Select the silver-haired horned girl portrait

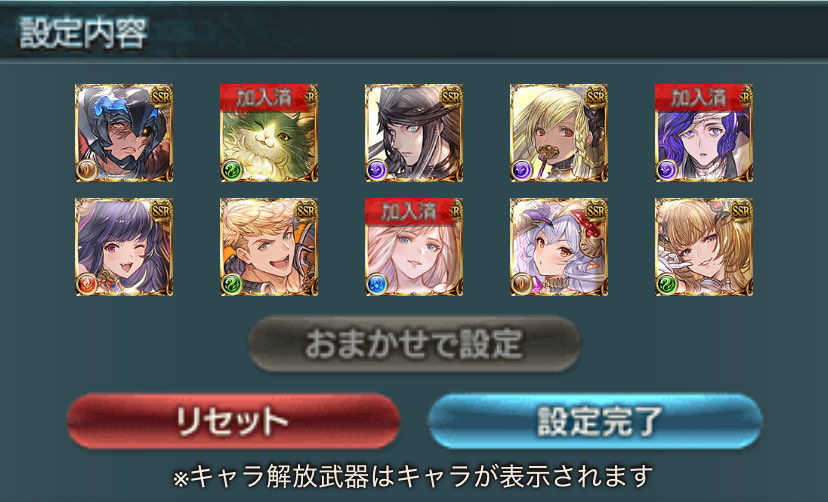[x=559, y=247]
